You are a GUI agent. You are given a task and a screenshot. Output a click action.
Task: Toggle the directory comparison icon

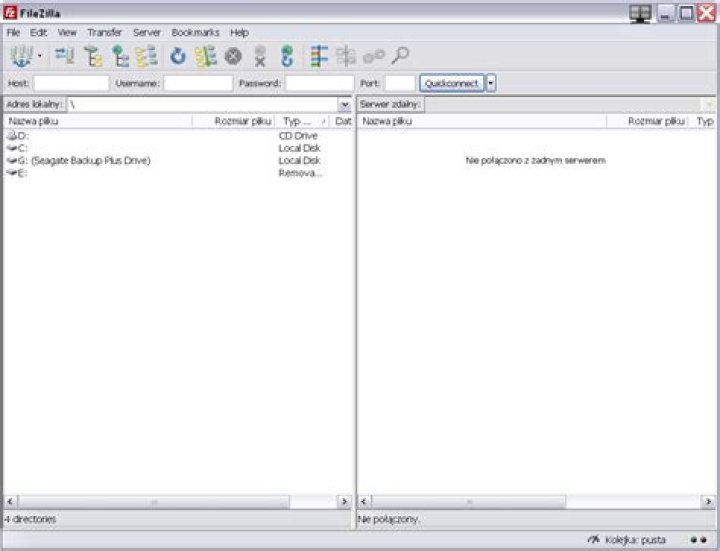[346, 56]
